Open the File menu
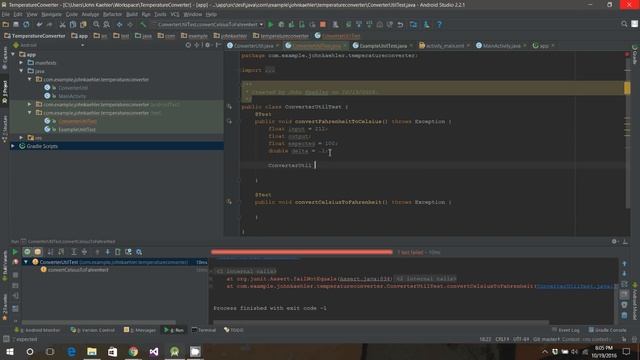This screenshot has height=360, width=640. [x=6, y=14]
